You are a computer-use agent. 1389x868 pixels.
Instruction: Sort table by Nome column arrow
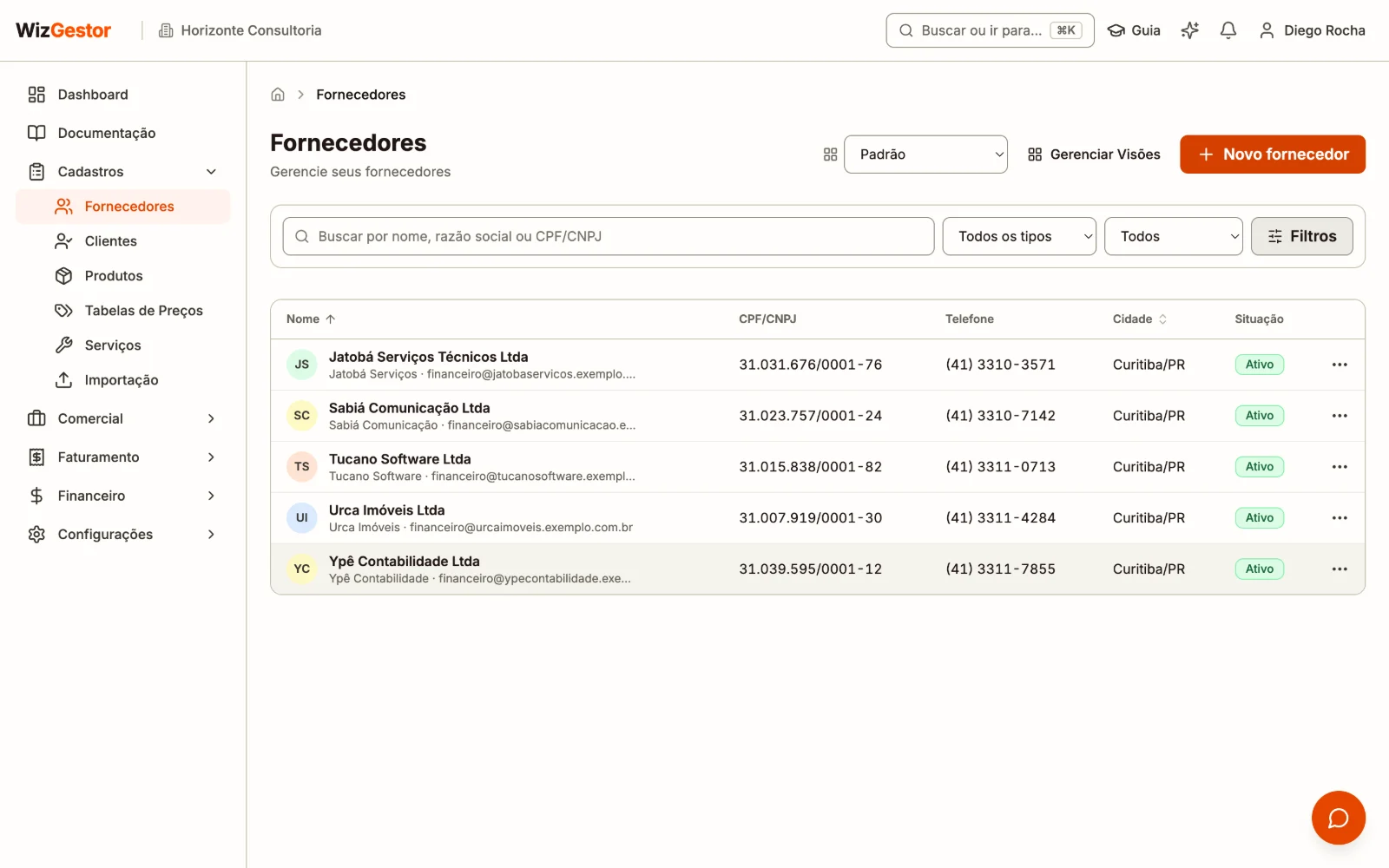pos(330,319)
